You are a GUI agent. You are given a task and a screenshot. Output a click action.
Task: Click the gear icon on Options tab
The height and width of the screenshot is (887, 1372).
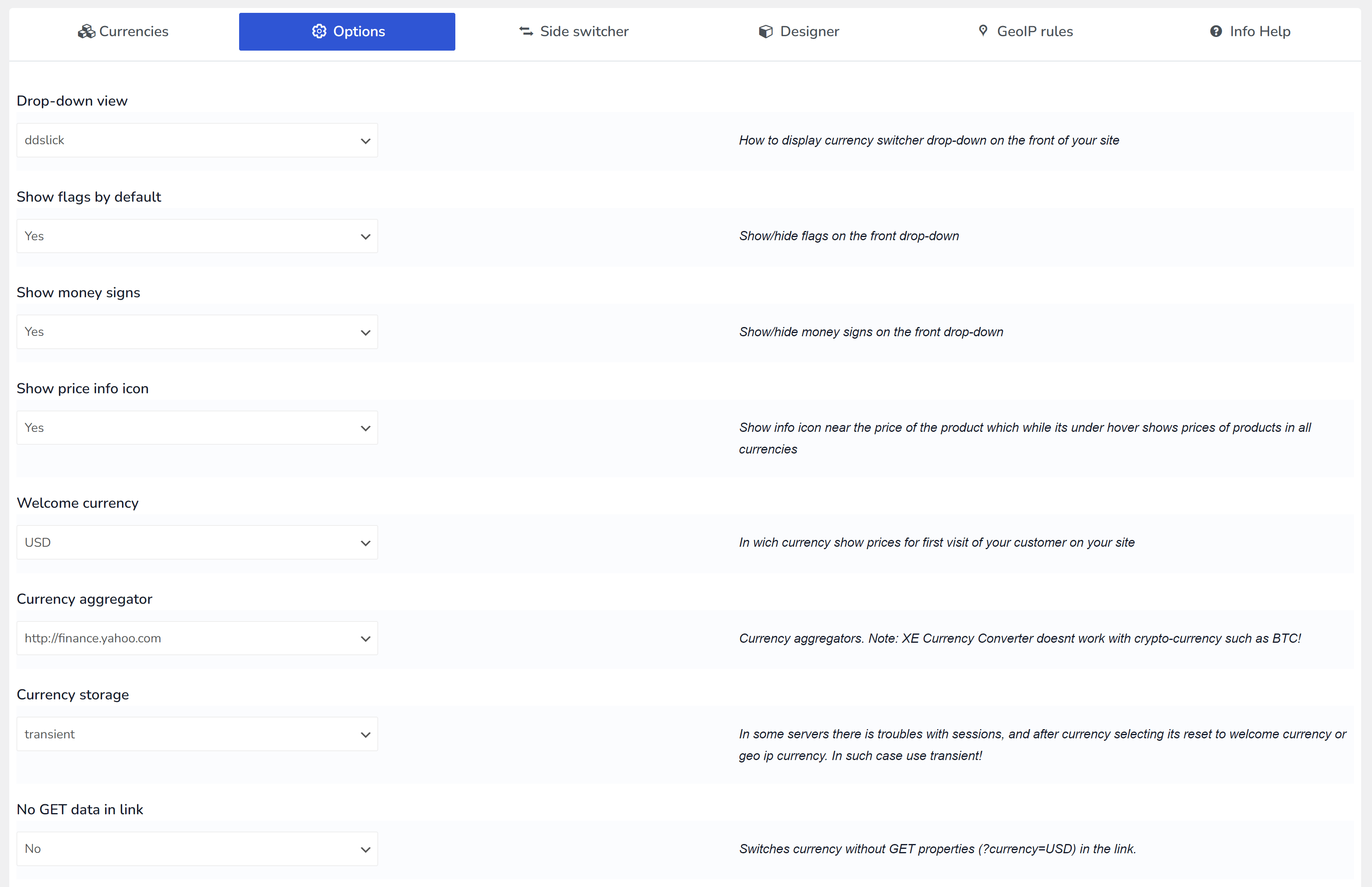pyautogui.click(x=319, y=32)
